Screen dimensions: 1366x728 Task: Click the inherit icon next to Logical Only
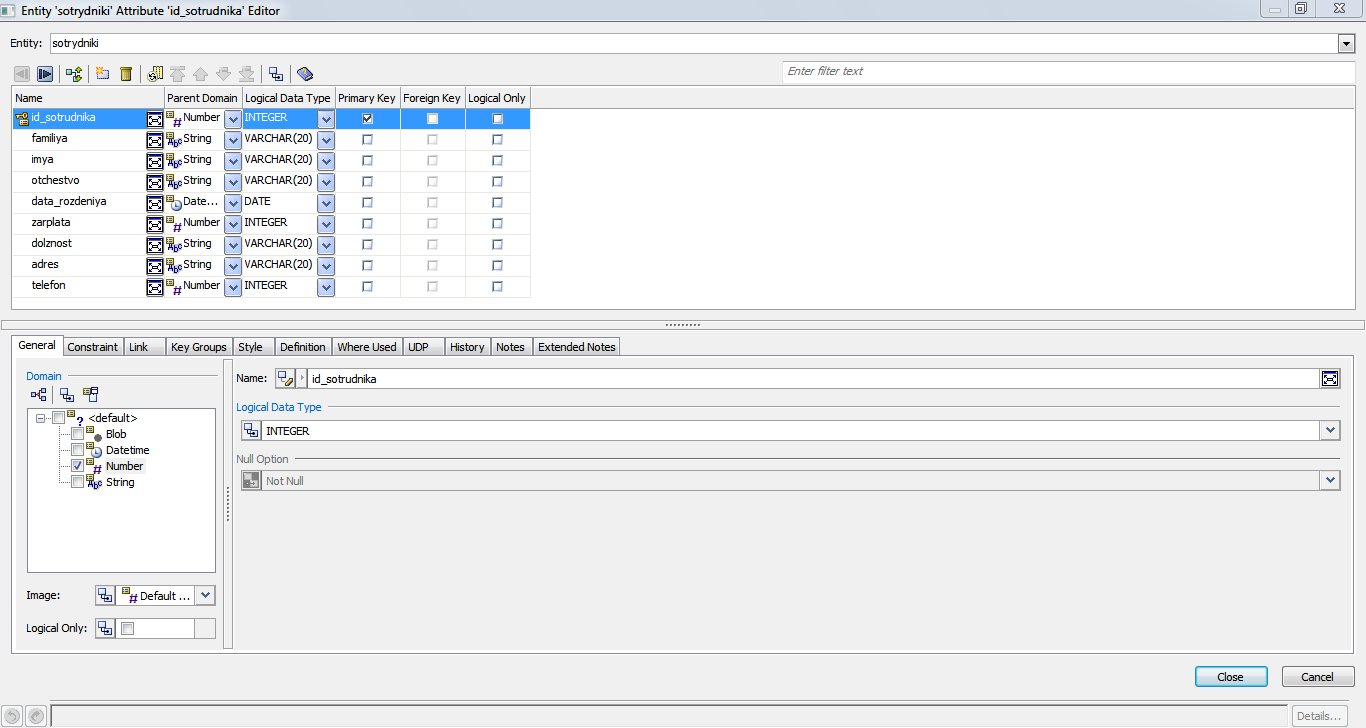(x=105, y=628)
